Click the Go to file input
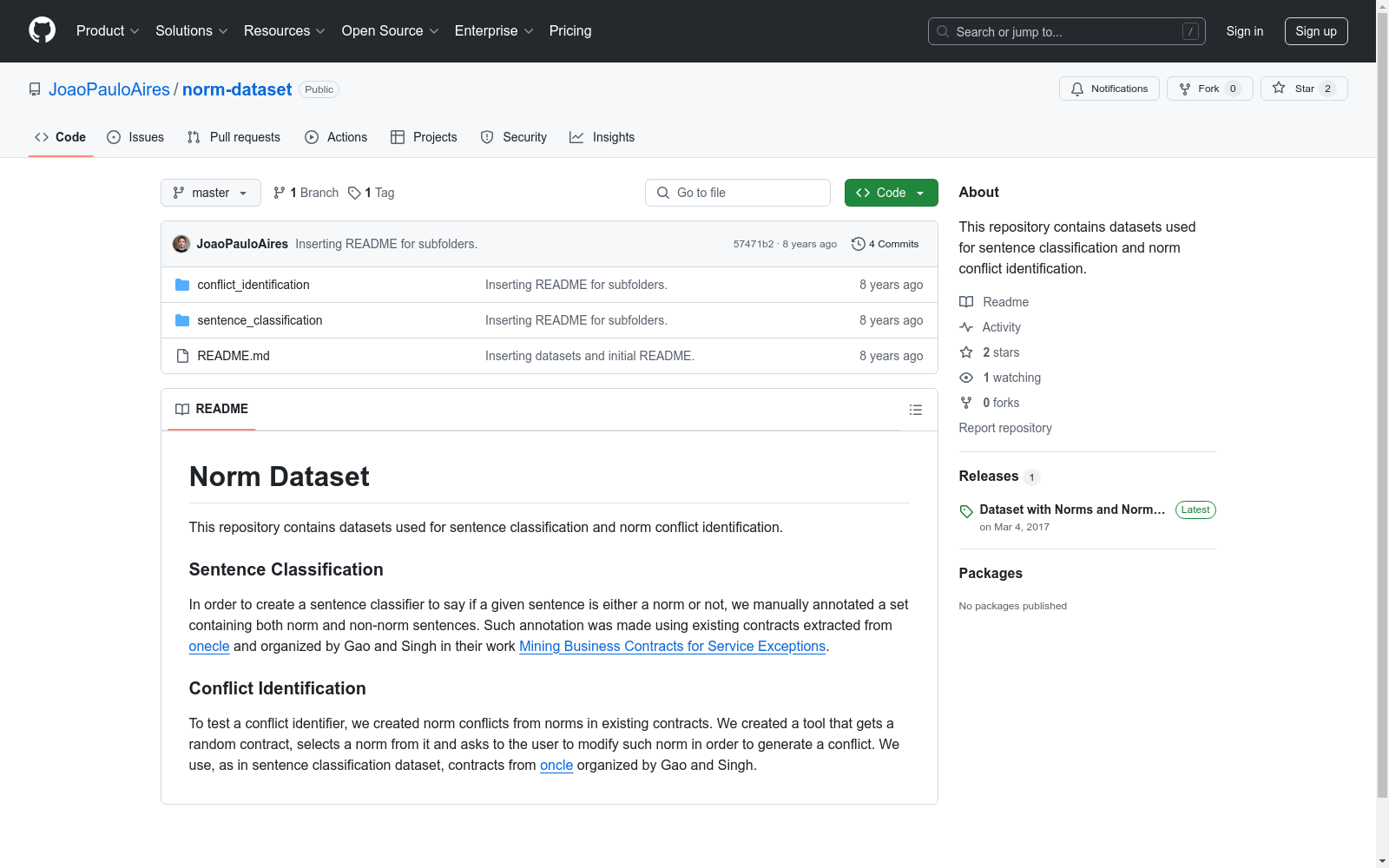The image size is (1389, 868). pos(738,193)
